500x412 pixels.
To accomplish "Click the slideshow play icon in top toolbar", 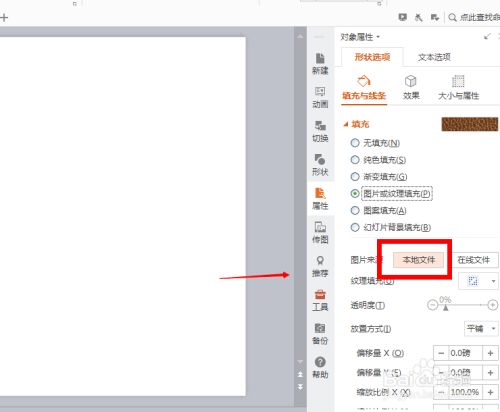I will [x=403, y=17].
